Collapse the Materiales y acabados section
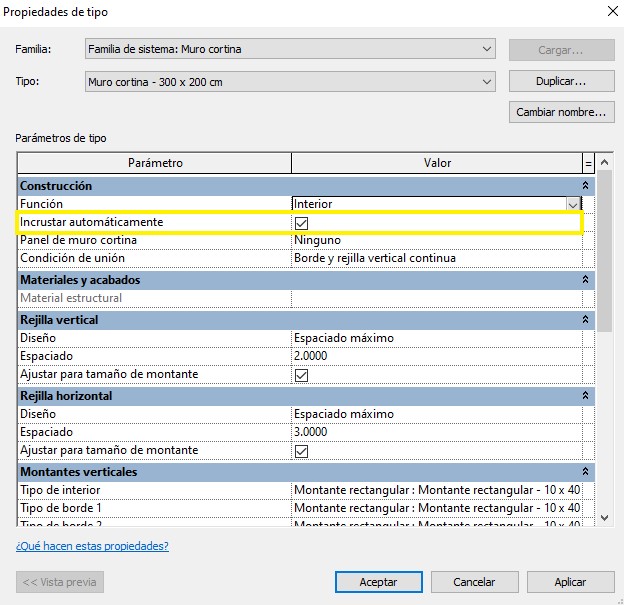The image size is (624, 605). (x=585, y=280)
